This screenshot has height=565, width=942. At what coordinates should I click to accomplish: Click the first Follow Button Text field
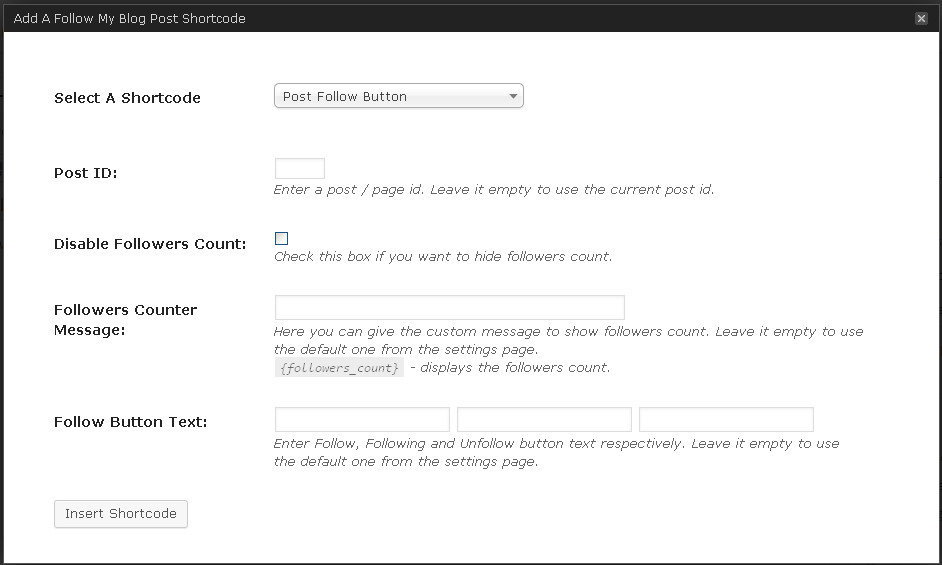[362, 420]
